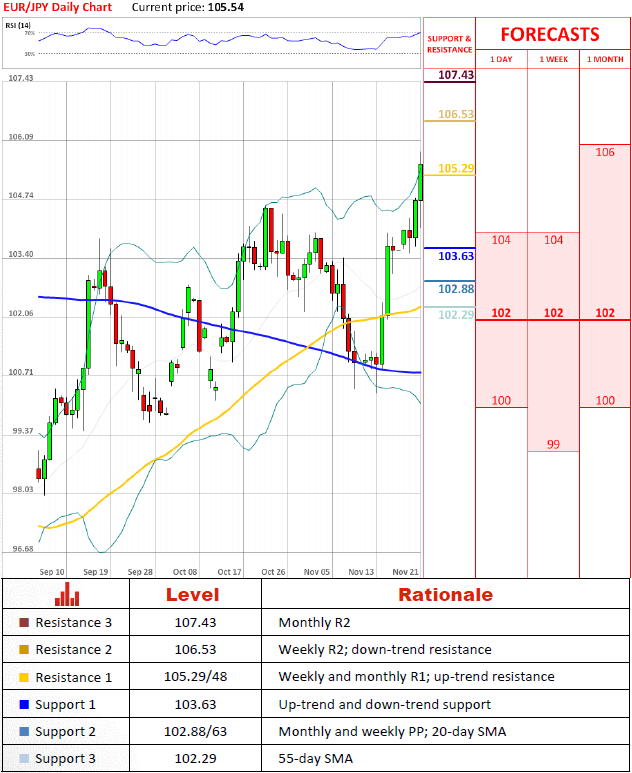Click the Rationale column header
Viewport: 632px width, 773px height.
pyautogui.click(x=445, y=595)
